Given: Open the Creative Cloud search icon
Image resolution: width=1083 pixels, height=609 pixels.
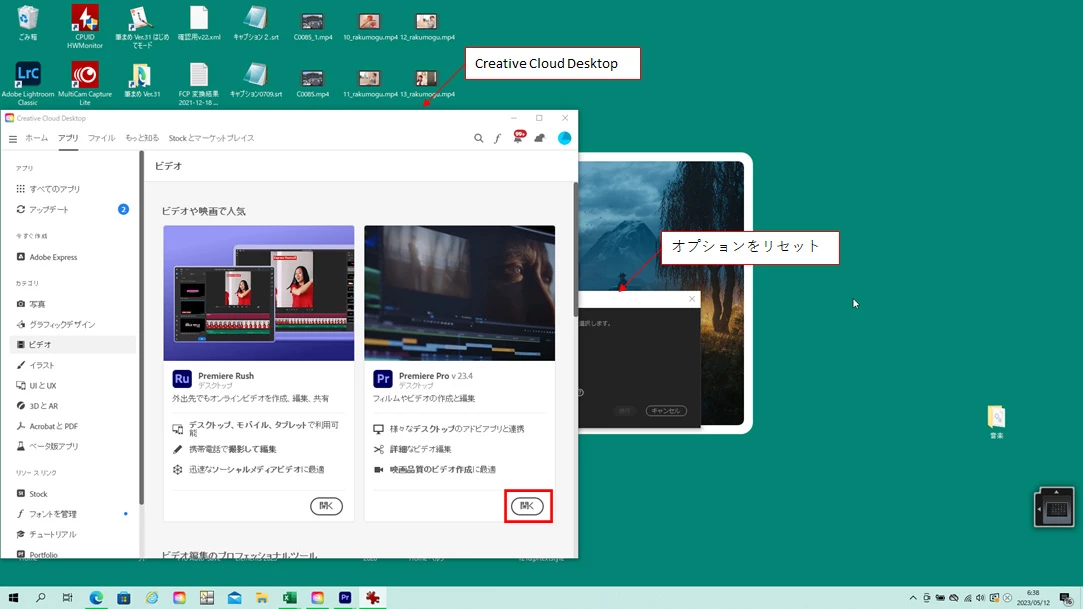Looking at the screenshot, I should point(478,138).
